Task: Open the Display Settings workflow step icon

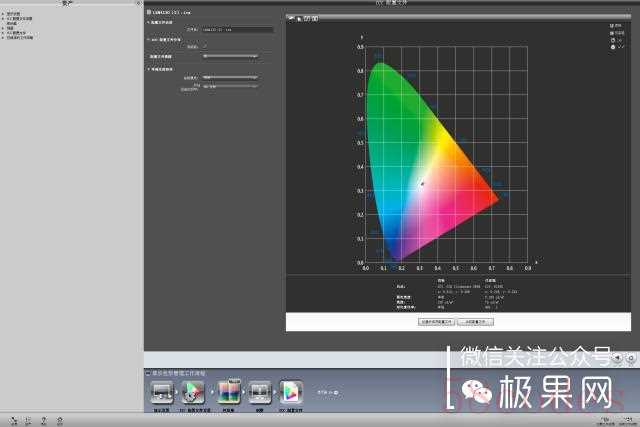Action: pyautogui.click(x=162, y=390)
